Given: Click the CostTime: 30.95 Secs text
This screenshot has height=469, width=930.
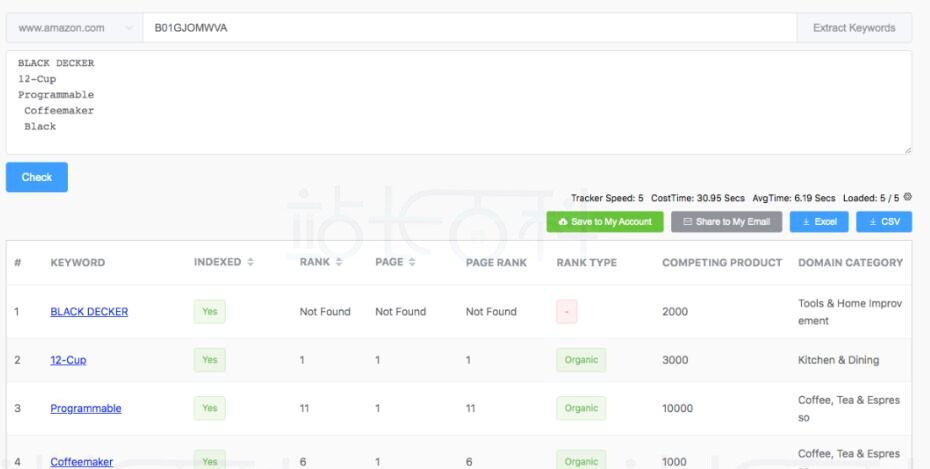Looking at the screenshot, I should (698, 198).
